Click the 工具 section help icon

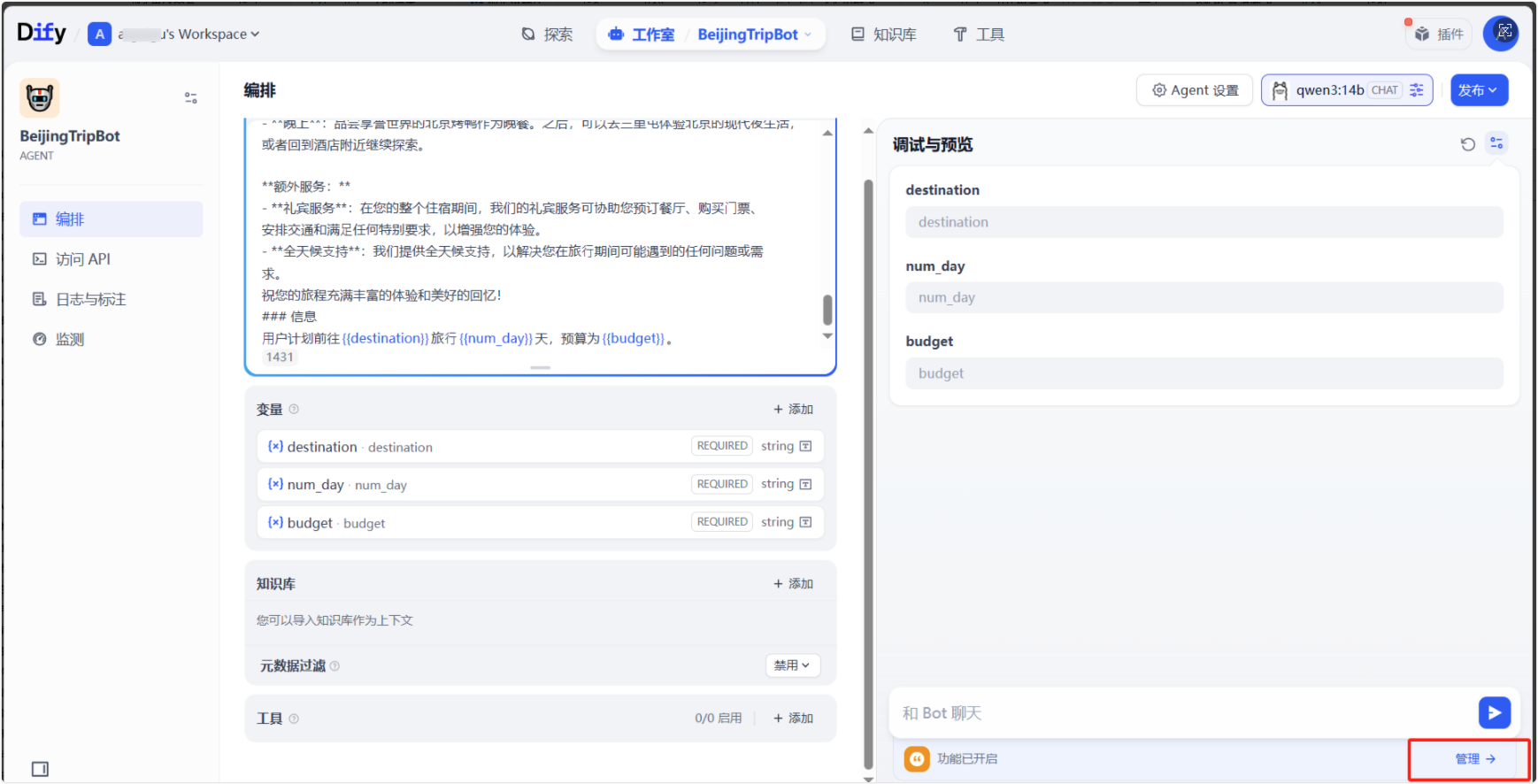[x=294, y=719]
